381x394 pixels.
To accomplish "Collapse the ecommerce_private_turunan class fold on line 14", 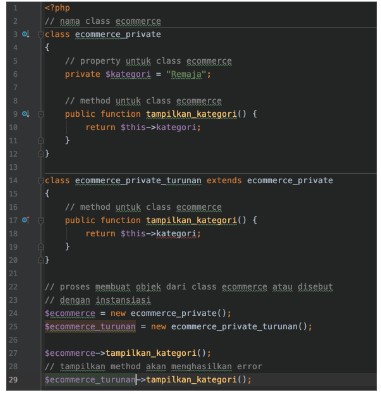I will (40, 180).
